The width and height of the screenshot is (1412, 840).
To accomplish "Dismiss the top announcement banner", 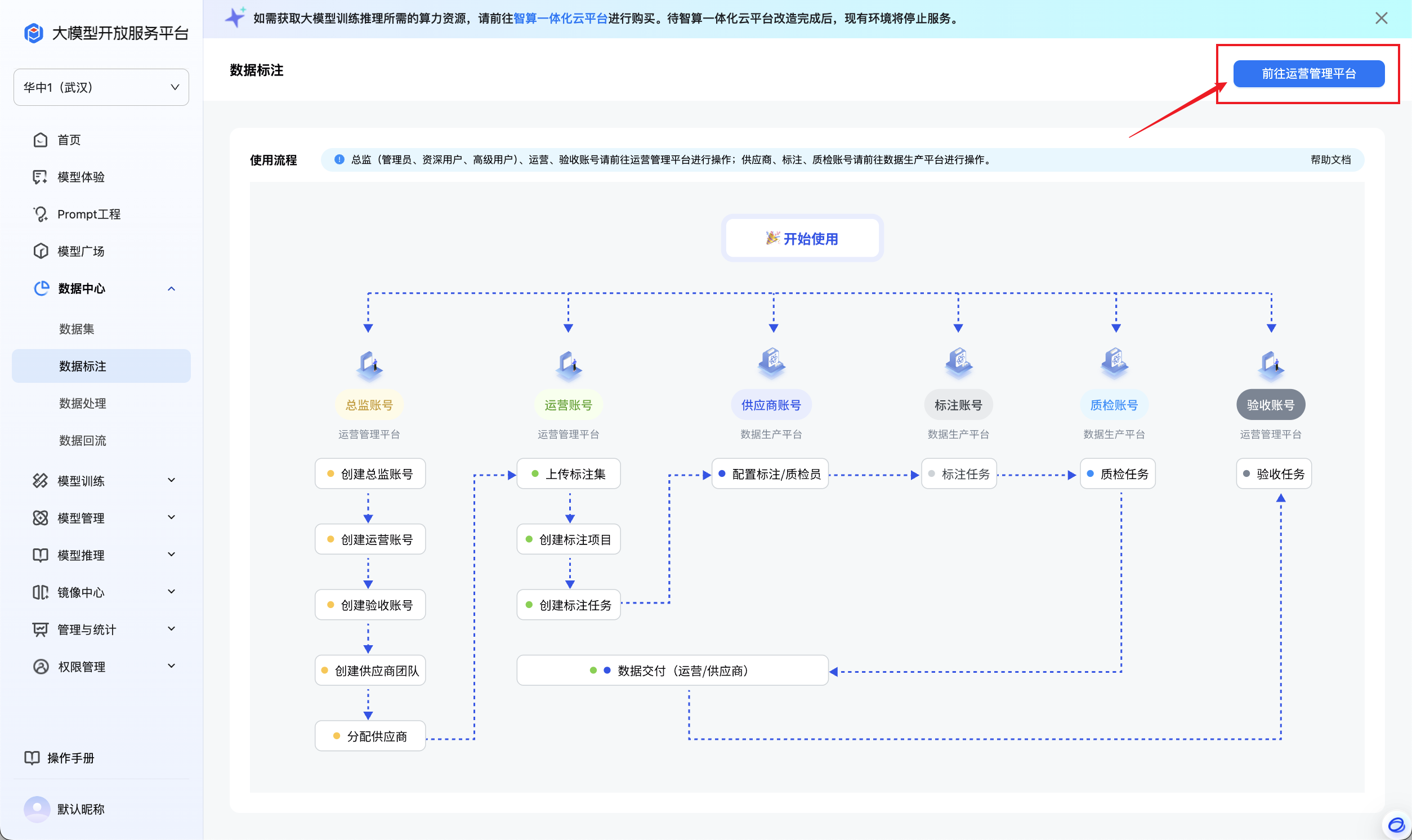I will point(1381,19).
